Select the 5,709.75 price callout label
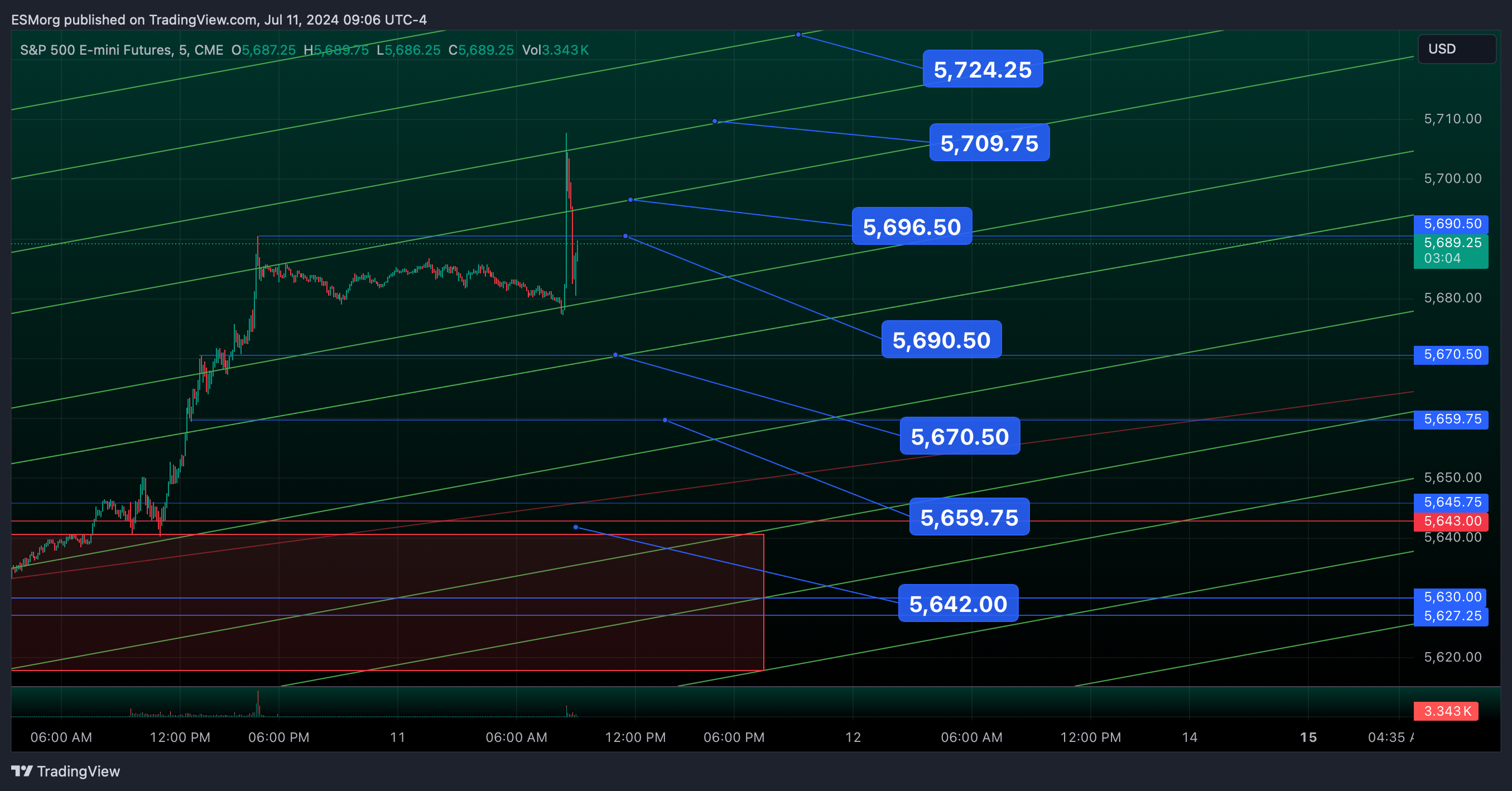 click(x=989, y=143)
